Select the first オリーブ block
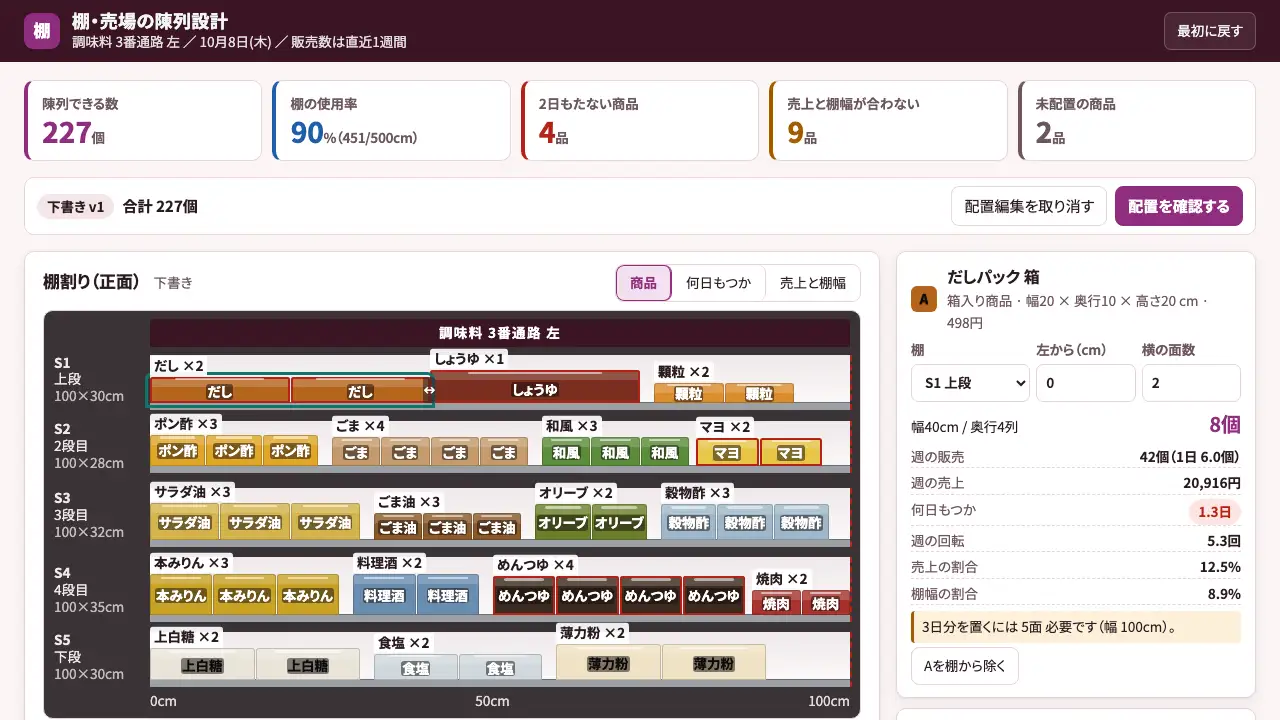Screen dimensions: 1280x720 tap(563, 522)
